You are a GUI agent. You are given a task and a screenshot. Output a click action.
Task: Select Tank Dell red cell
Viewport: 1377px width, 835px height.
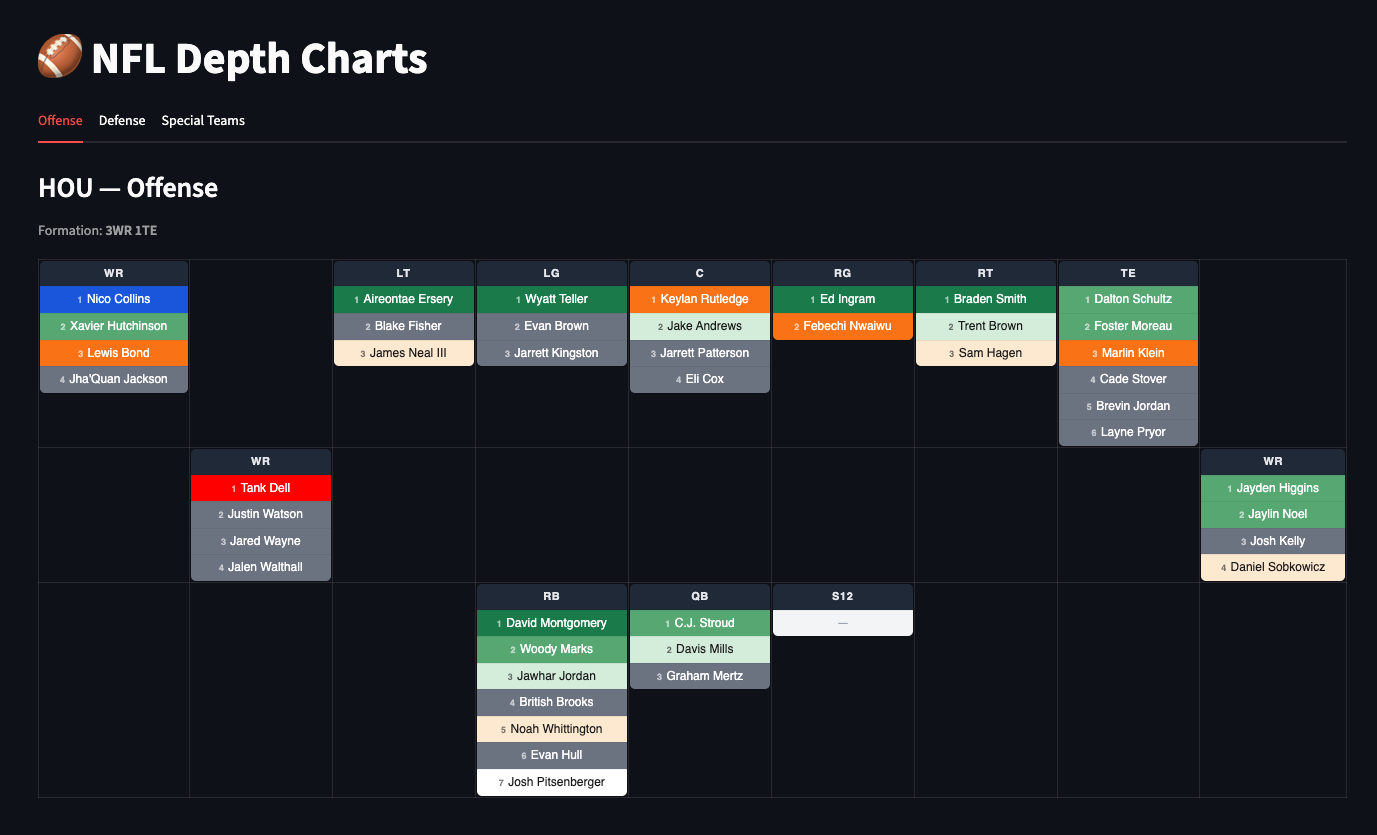(261, 488)
